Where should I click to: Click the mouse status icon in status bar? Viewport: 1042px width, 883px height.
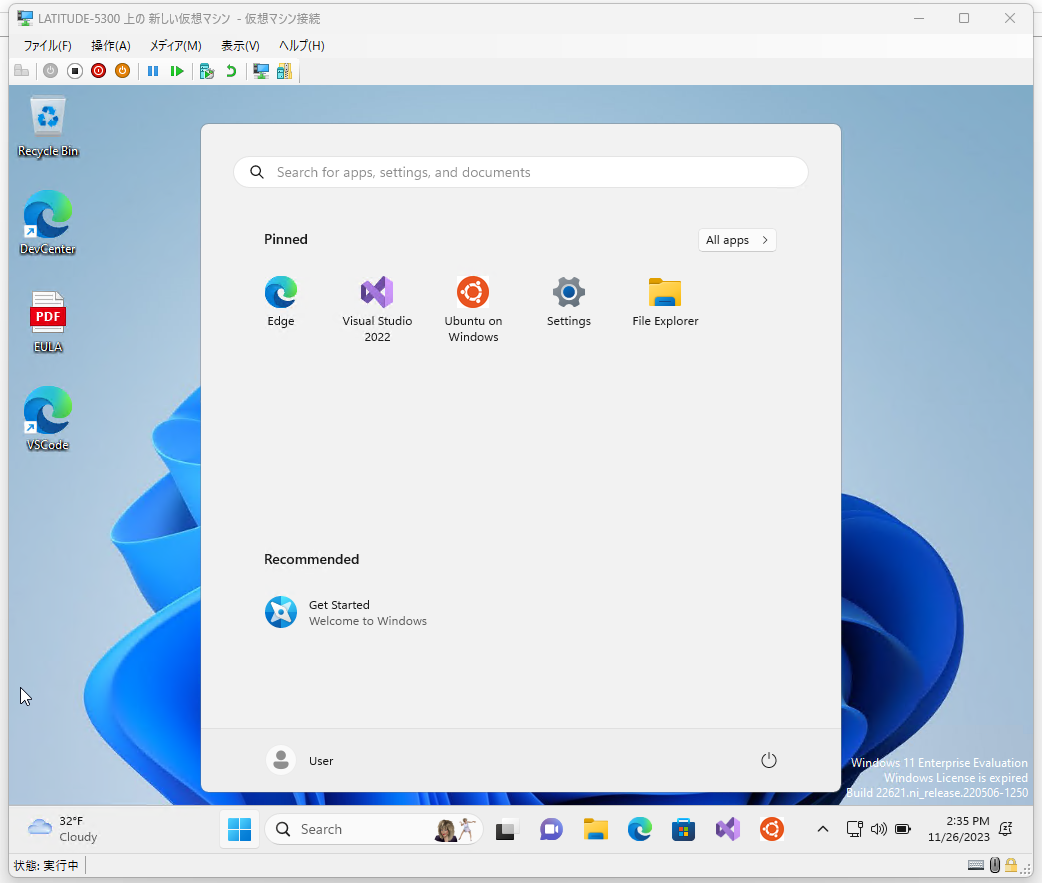point(994,865)
